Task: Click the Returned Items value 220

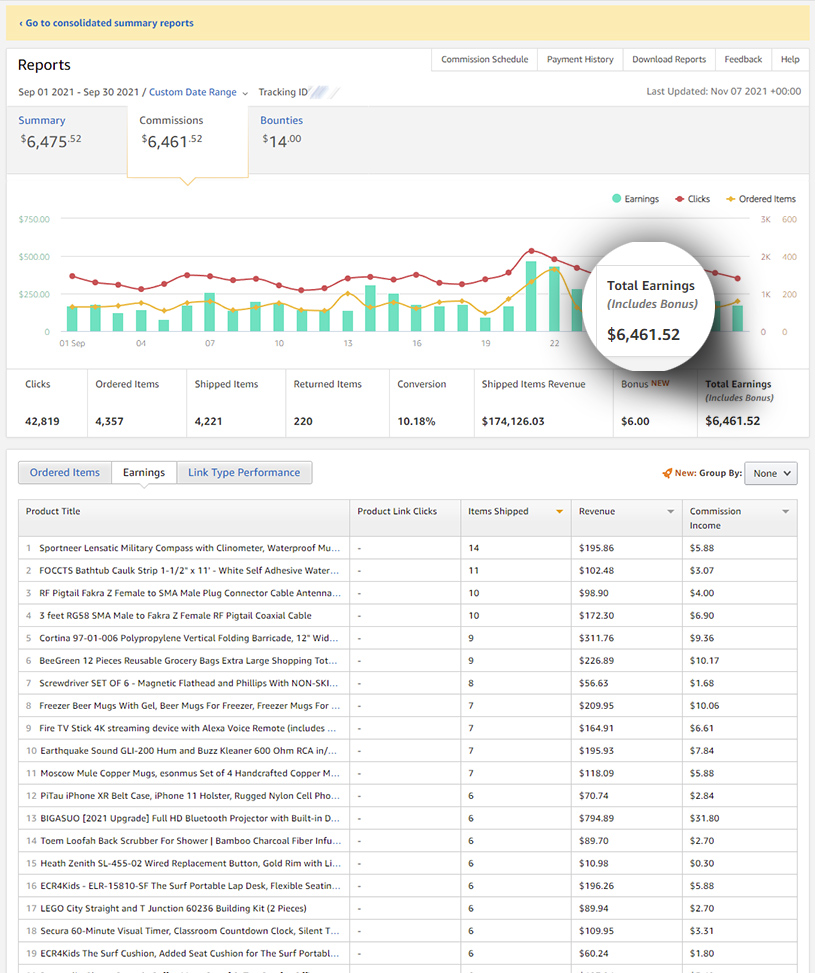Action: pos(303,421)
